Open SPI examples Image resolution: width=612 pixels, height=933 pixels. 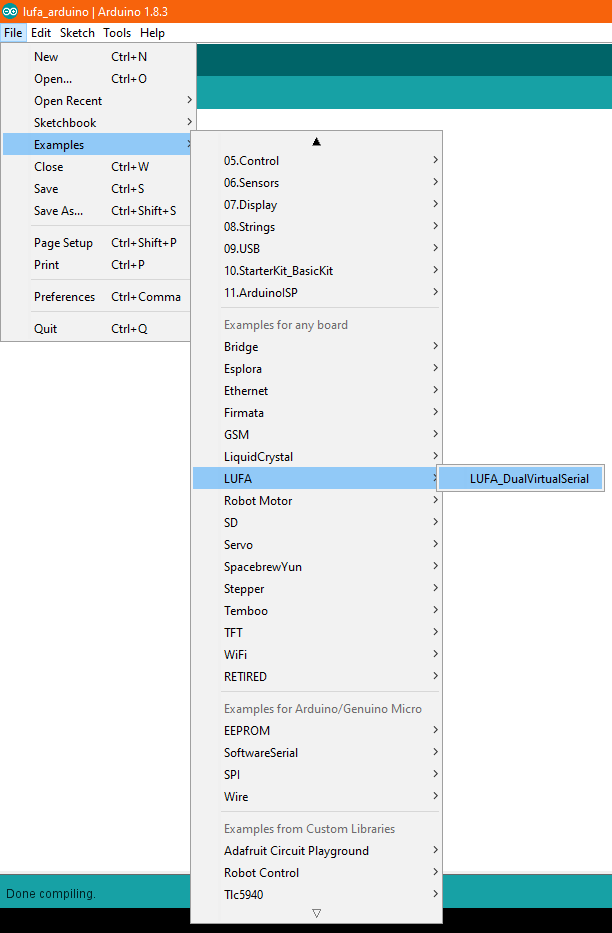click(x=316, y=775)
